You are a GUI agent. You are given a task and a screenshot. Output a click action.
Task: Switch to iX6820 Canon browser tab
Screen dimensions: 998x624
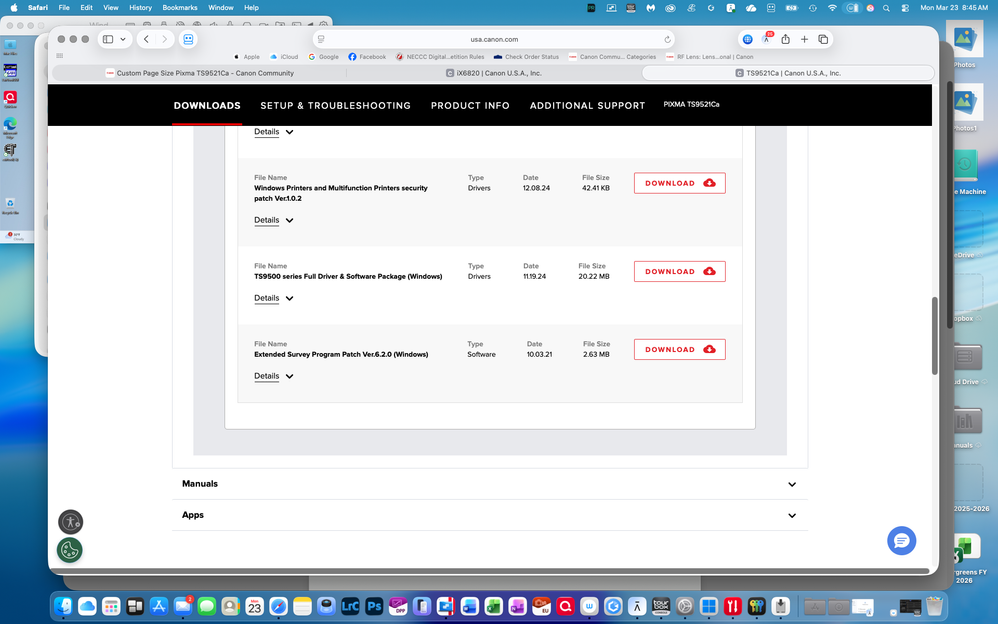pyautogui.click(x=494, y=73)
